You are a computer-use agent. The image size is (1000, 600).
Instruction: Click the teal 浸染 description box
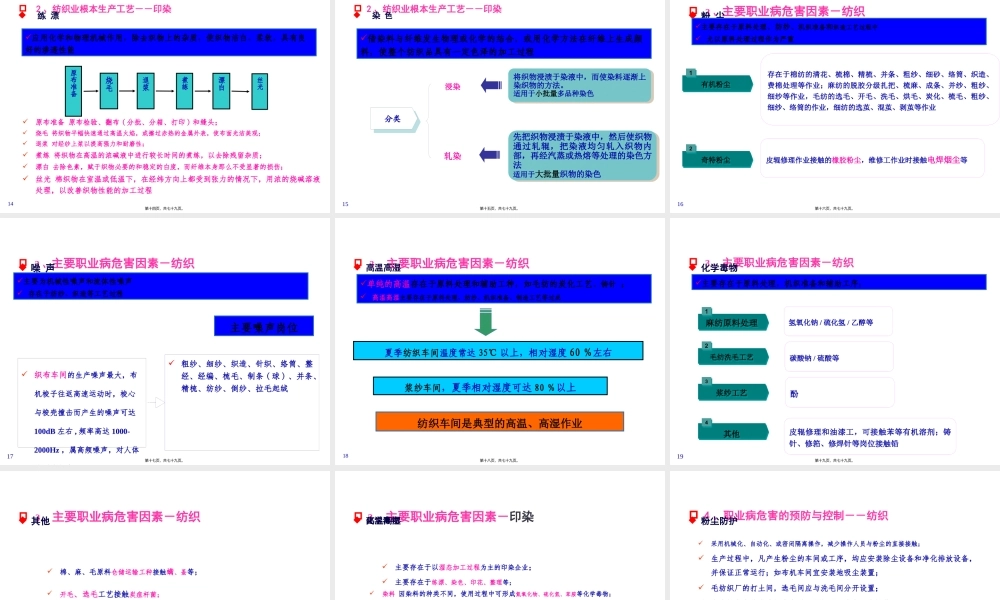point(581,85)
